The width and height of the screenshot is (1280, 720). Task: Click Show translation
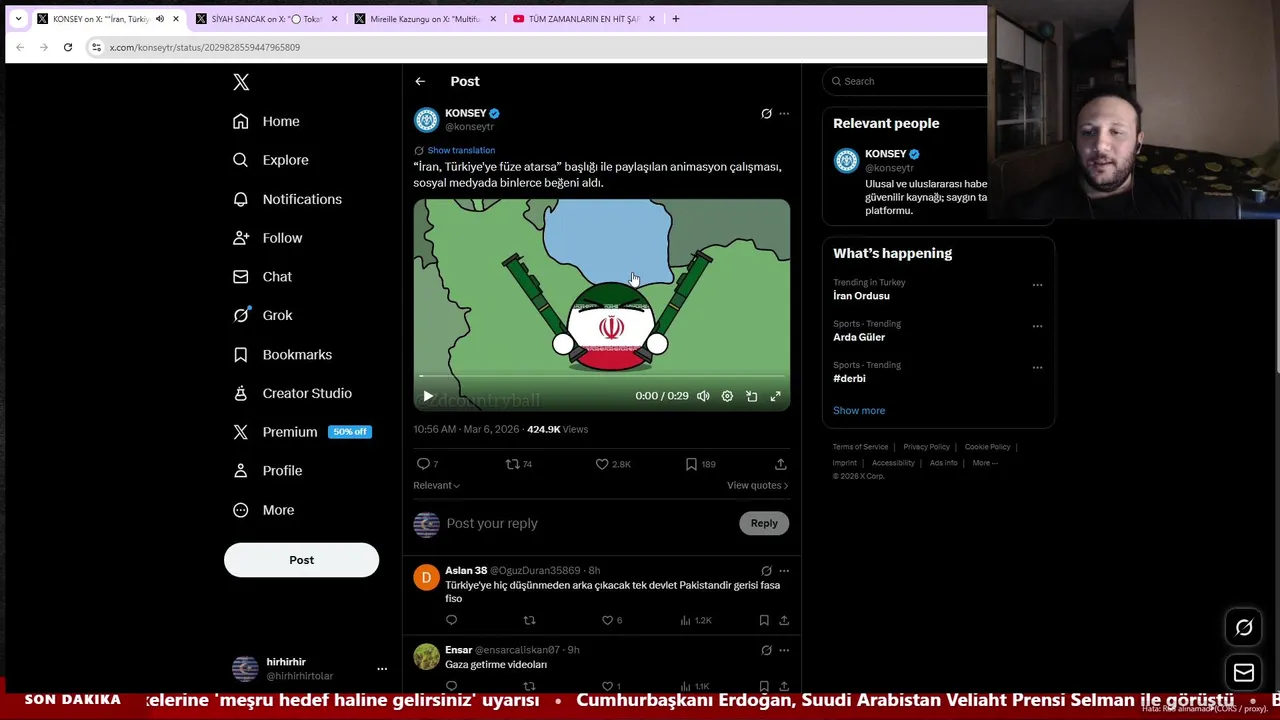pyautogui.click(x=461, y=150)
